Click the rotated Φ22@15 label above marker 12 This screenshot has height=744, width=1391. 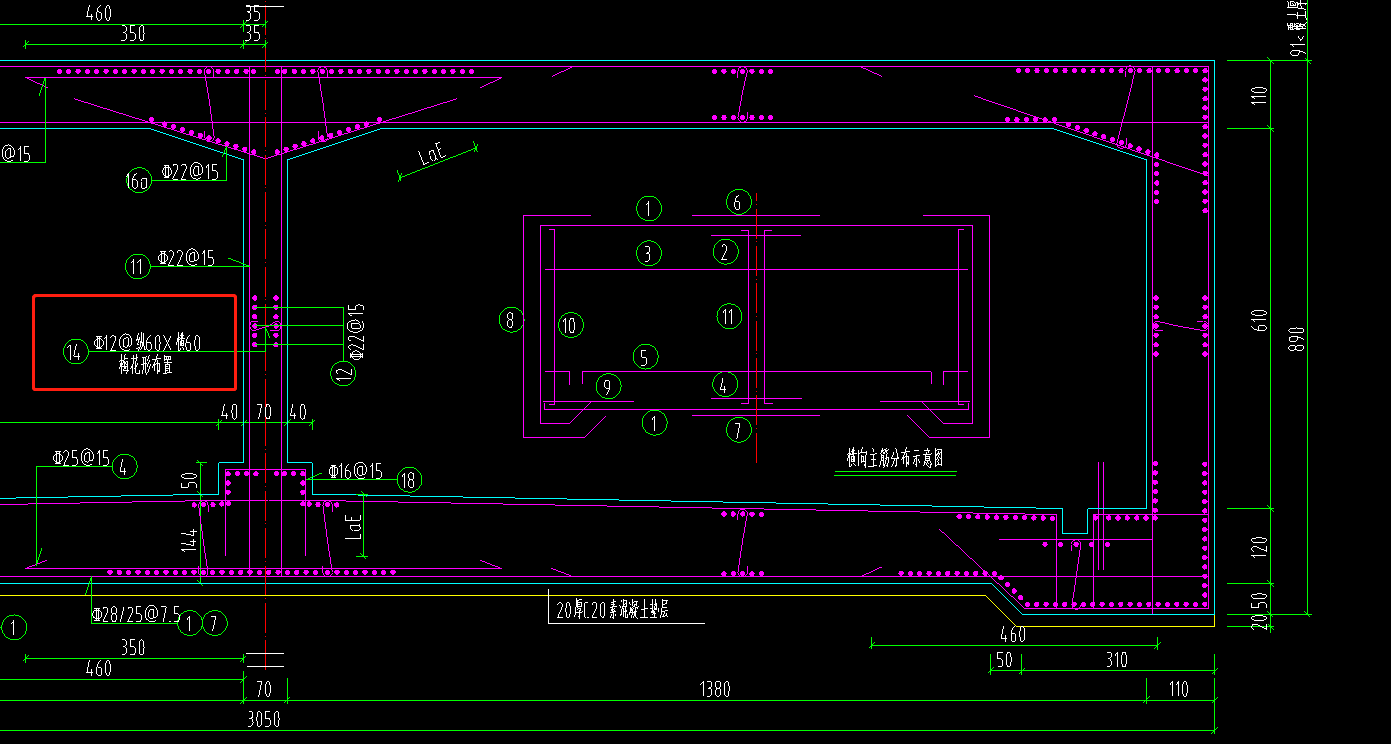click(x=358, y=331)
